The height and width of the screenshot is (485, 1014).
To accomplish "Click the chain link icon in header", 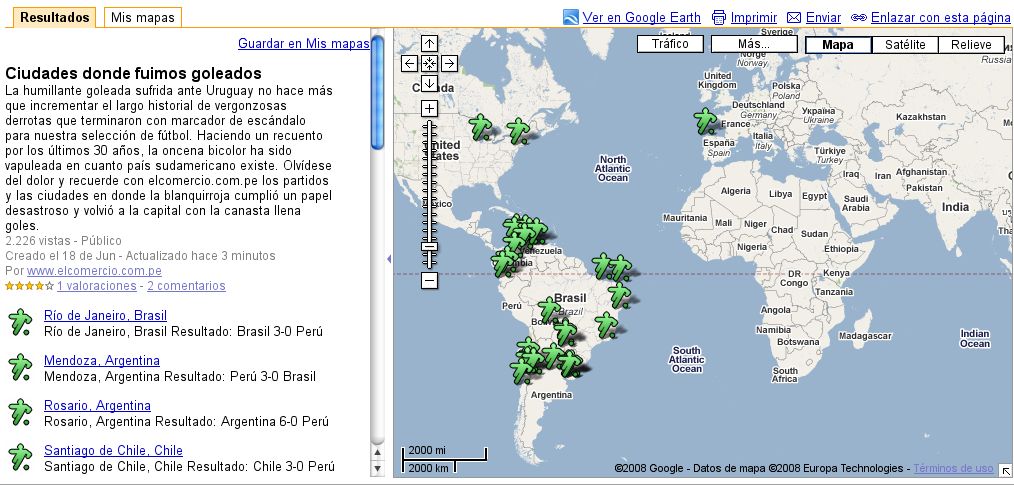I will pyautogui.click(x=859, y=17).
